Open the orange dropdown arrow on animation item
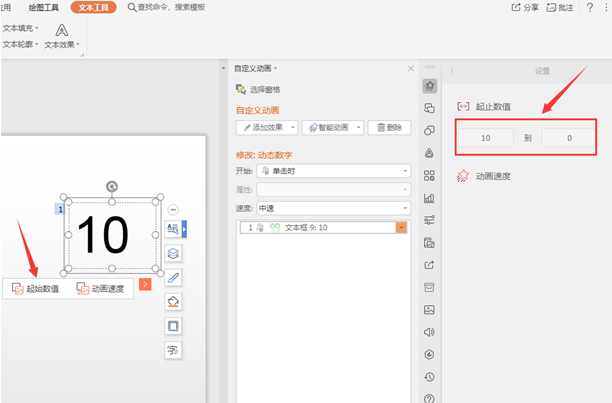This screenshot has width=612, height=403. [401, 227]
